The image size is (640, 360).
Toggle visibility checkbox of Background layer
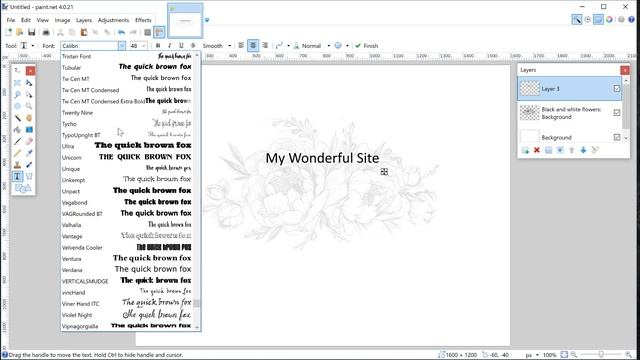click(x=617, y=138)
